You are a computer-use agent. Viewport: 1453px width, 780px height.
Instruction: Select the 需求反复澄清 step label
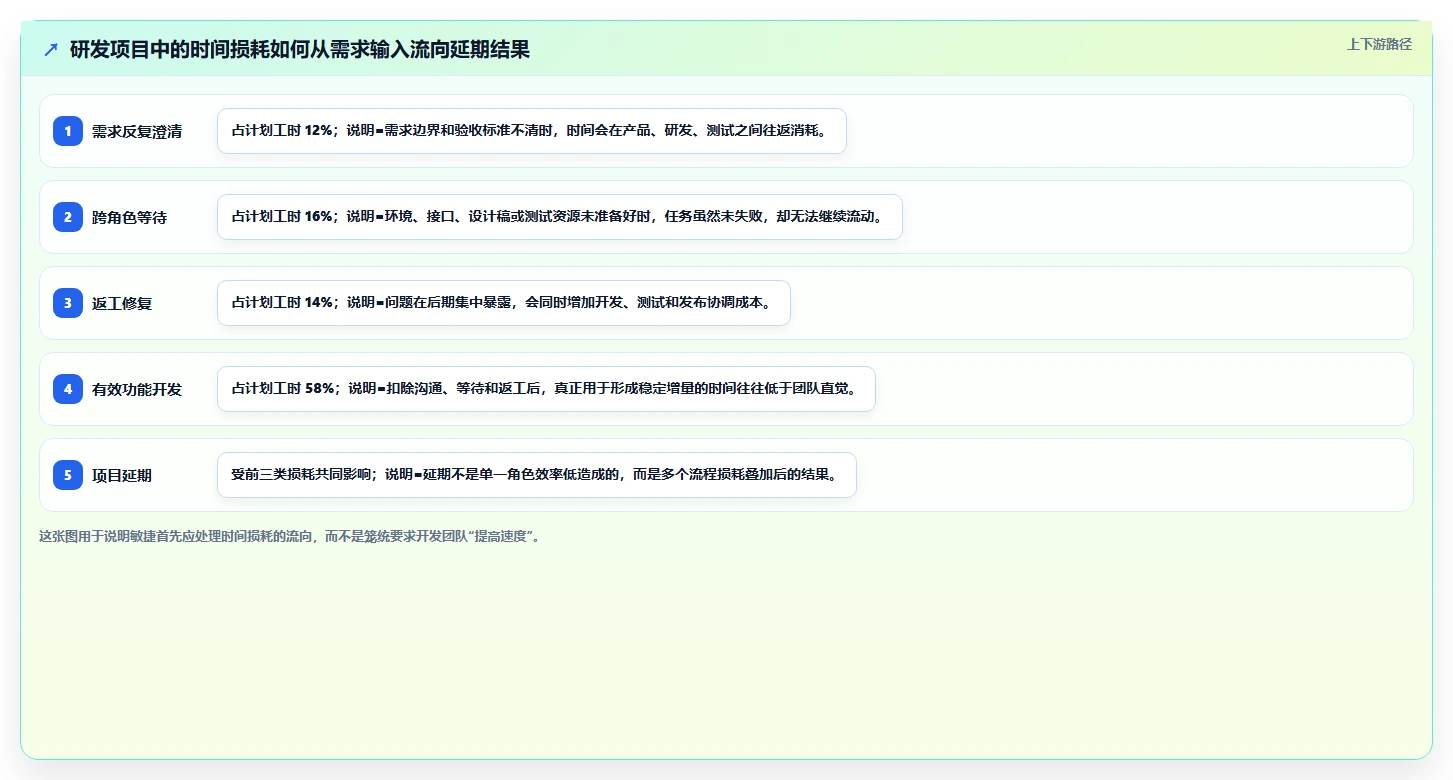(x=137, y=131)
